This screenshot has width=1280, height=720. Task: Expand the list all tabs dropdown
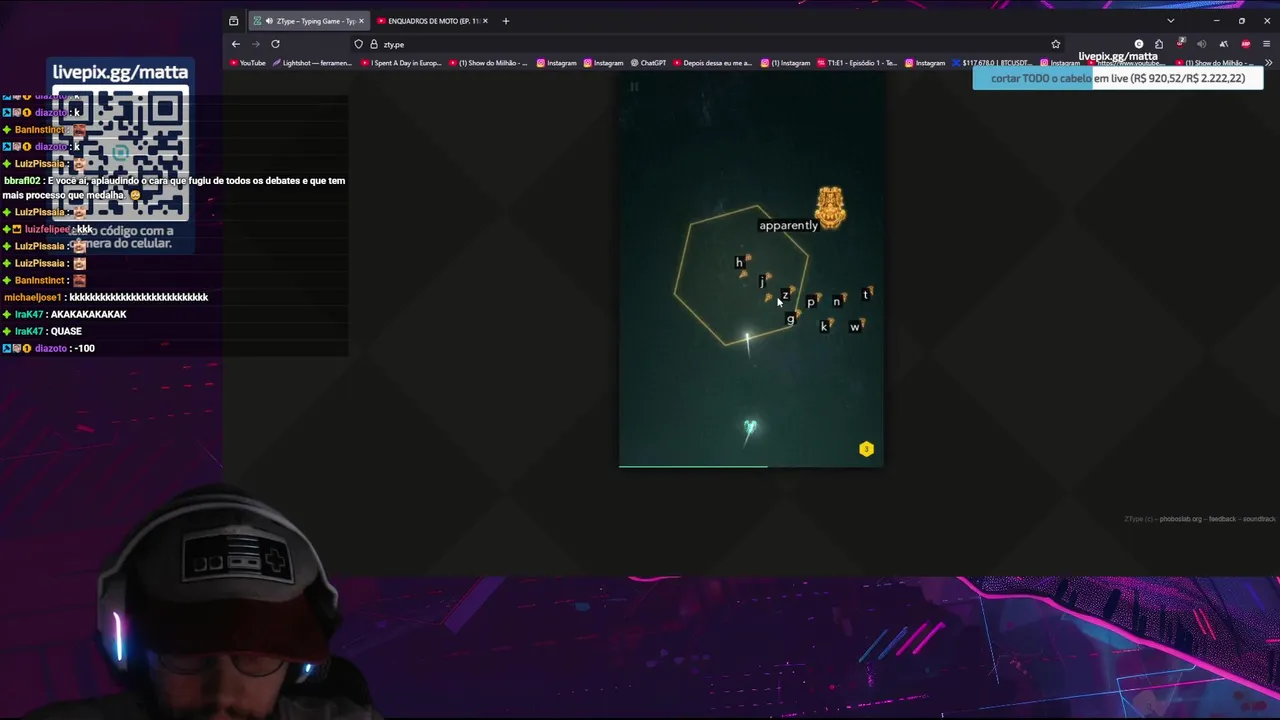click(x=1171, y=21)
